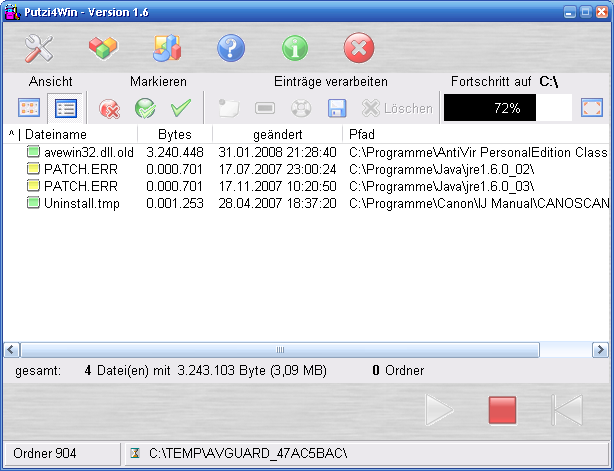Click the hourglass icon in the status bar

(x=135, y=453)
